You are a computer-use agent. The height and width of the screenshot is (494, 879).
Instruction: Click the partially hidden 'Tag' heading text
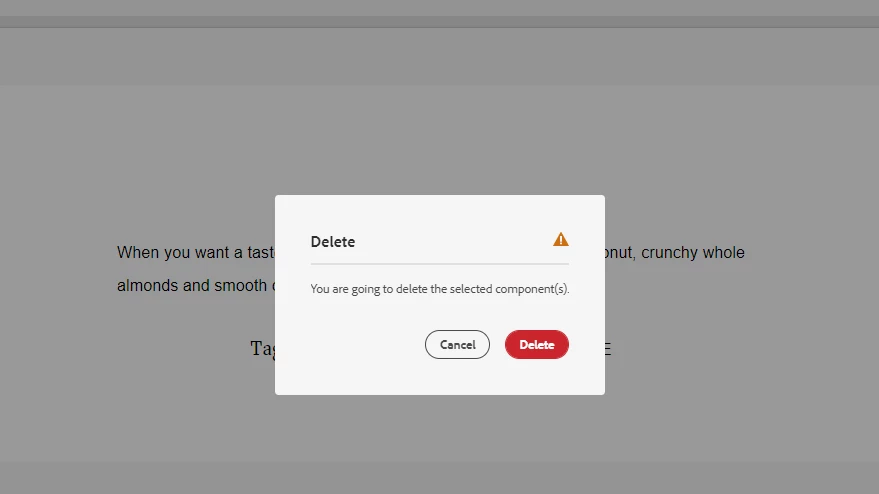click(x=262, y=348)
